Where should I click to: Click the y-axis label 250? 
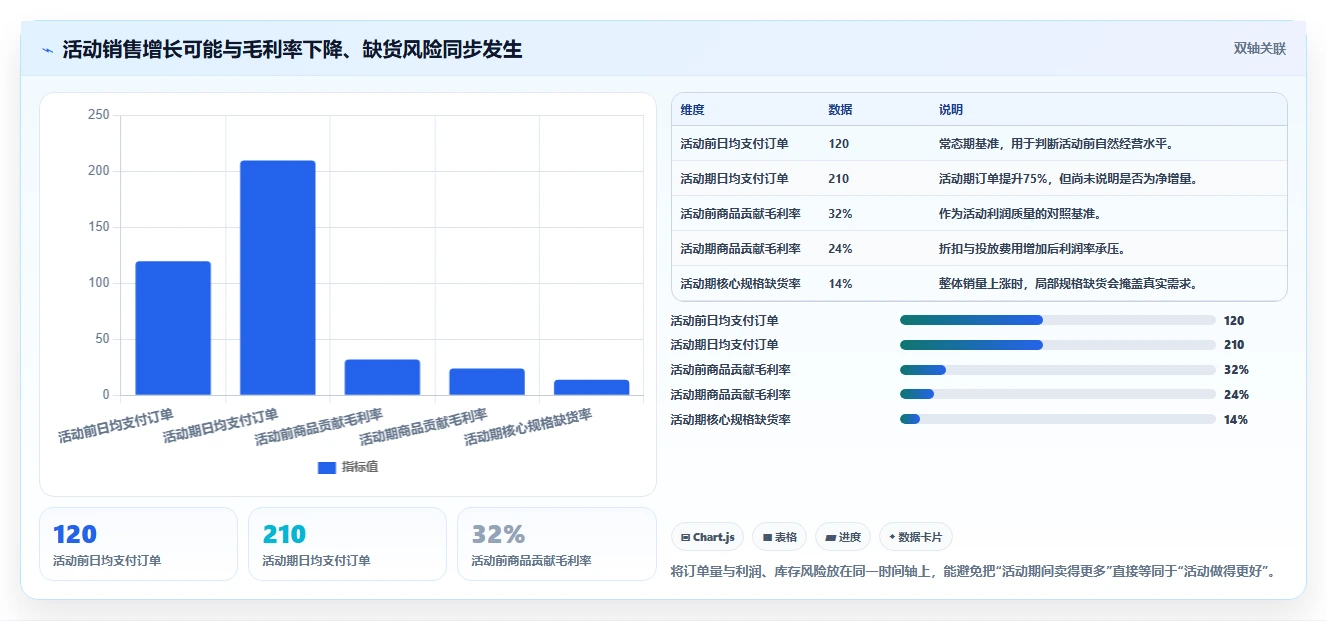[99, 115]
